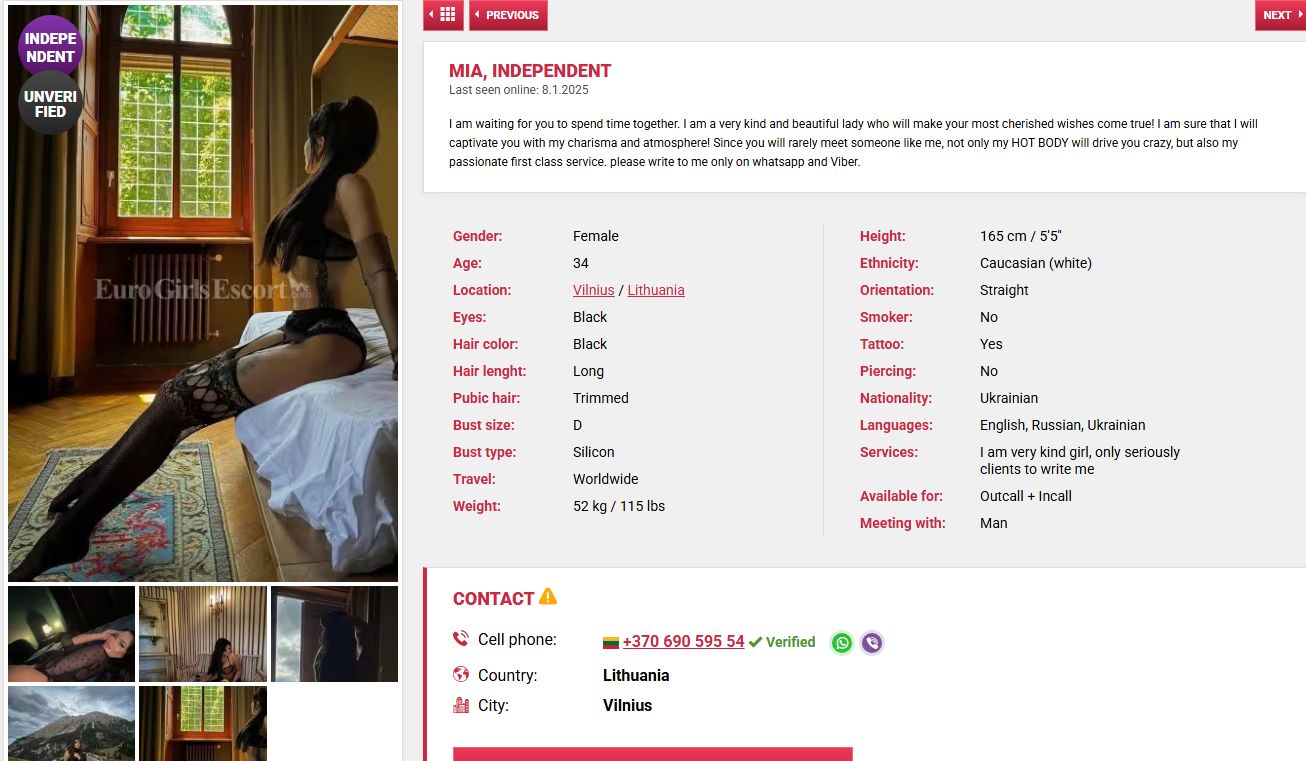Go to the Previous profile
The height and width of the screenshot is (761, 1306).
pos(508,15)
